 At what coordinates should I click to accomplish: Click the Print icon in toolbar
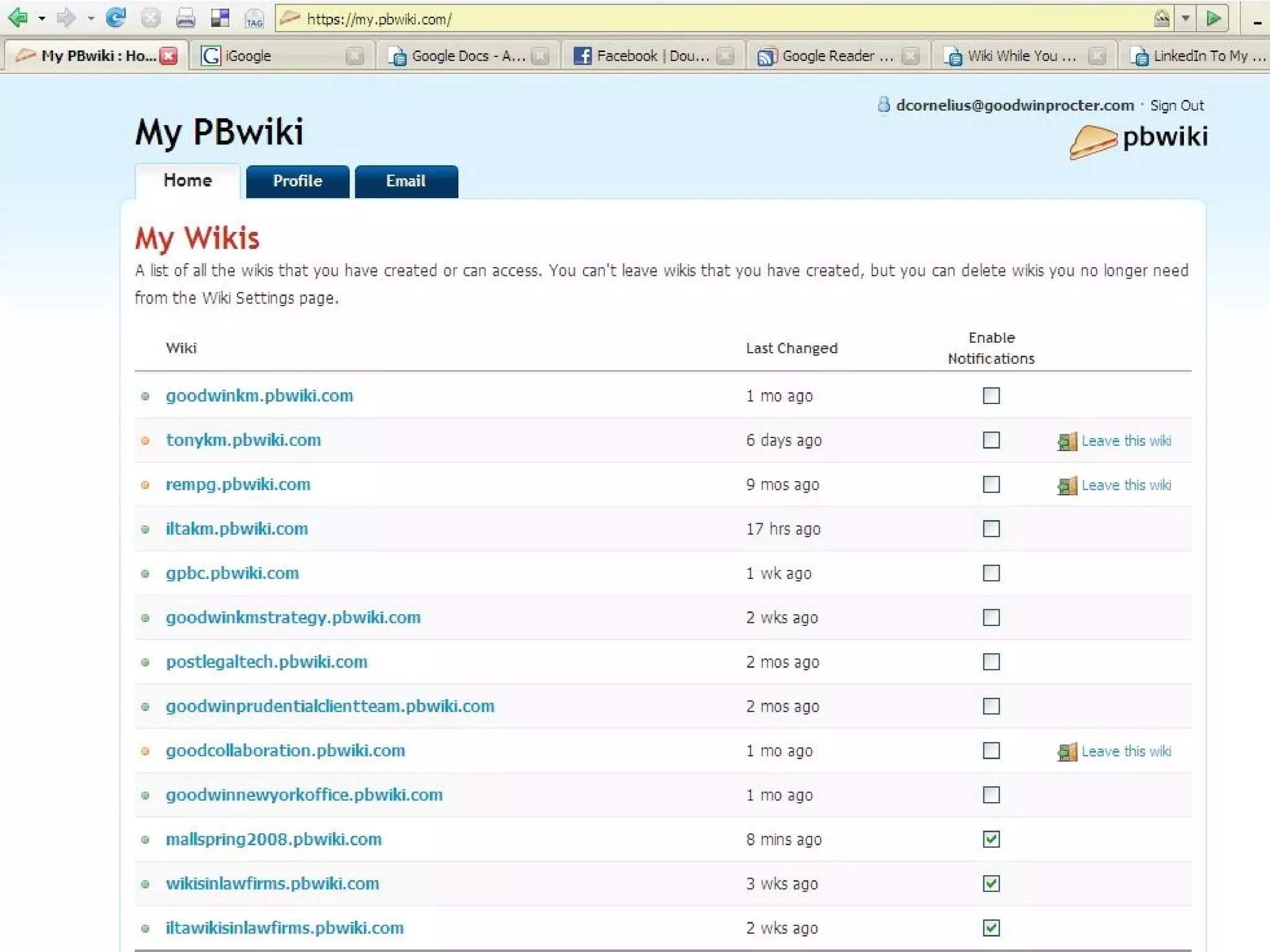(185, 19)
